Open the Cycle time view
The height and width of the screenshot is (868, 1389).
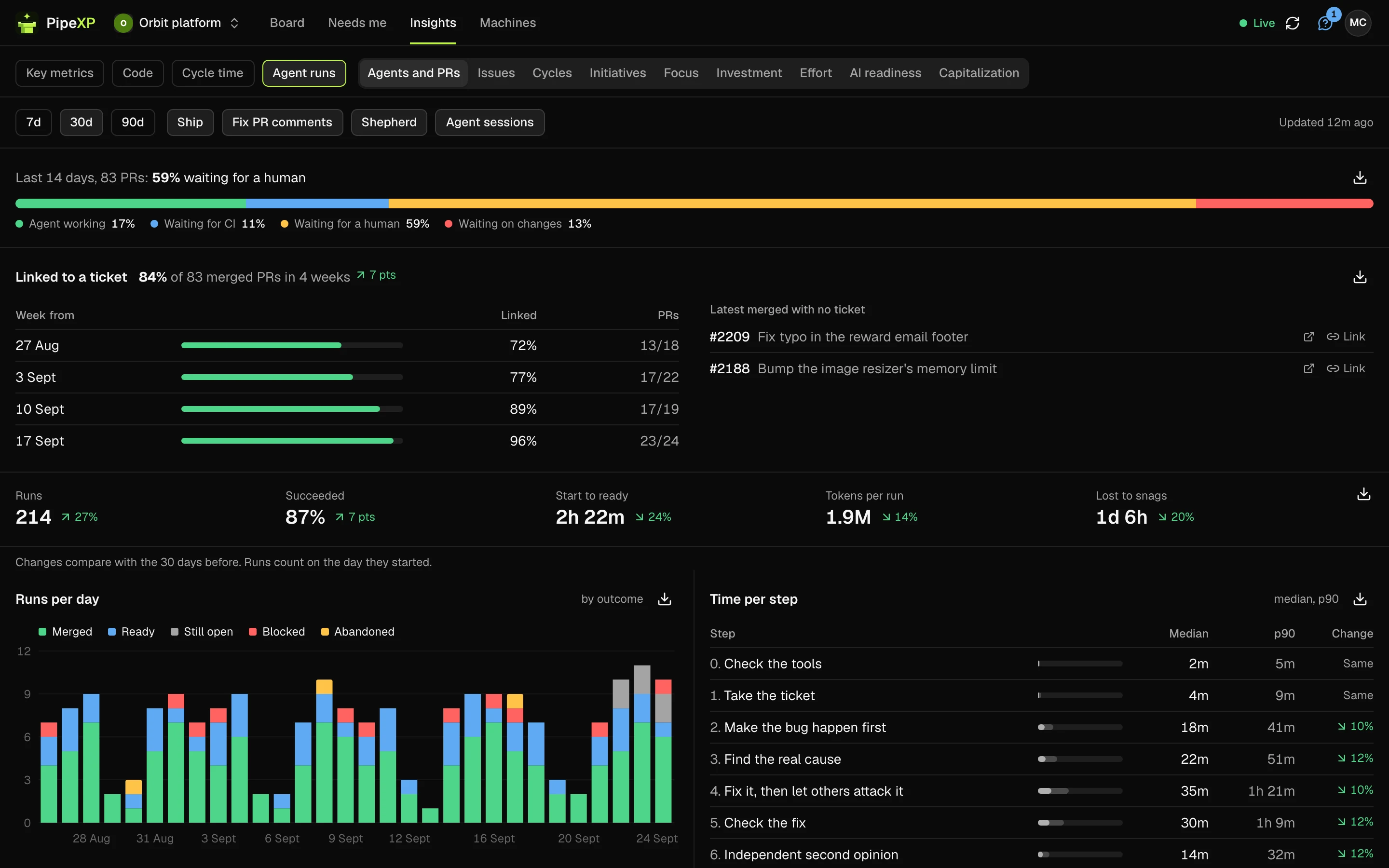(x=213, y=73)
